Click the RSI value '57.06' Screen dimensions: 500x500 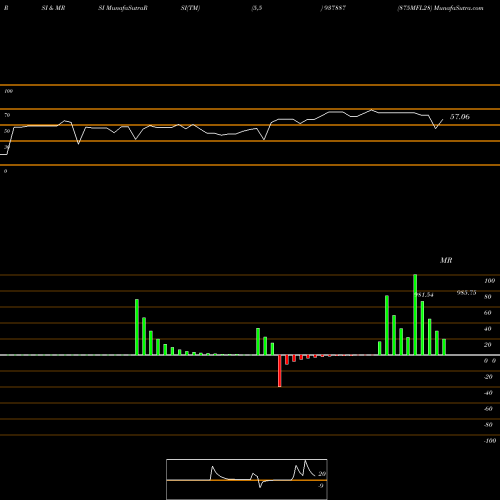click(x=460, y=117)
